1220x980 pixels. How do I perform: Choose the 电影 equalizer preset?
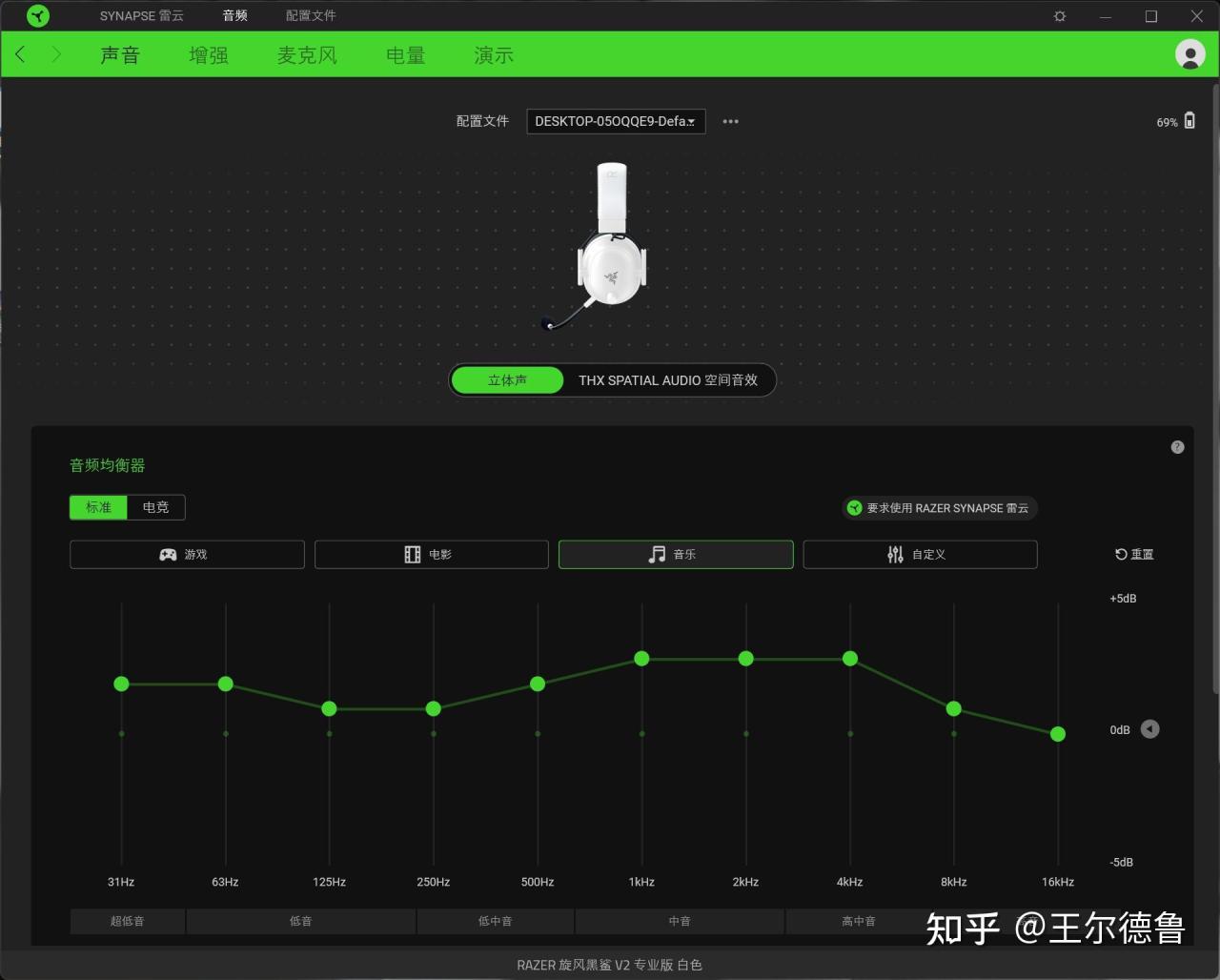432,555
